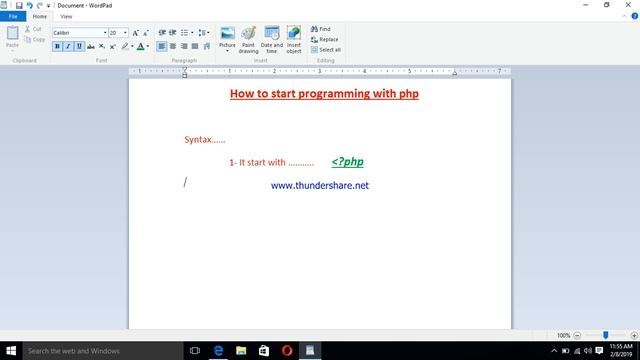640x360 pixels.
Task: Launch Opera browser from the taskbar
Action: (x=287, y=351)
